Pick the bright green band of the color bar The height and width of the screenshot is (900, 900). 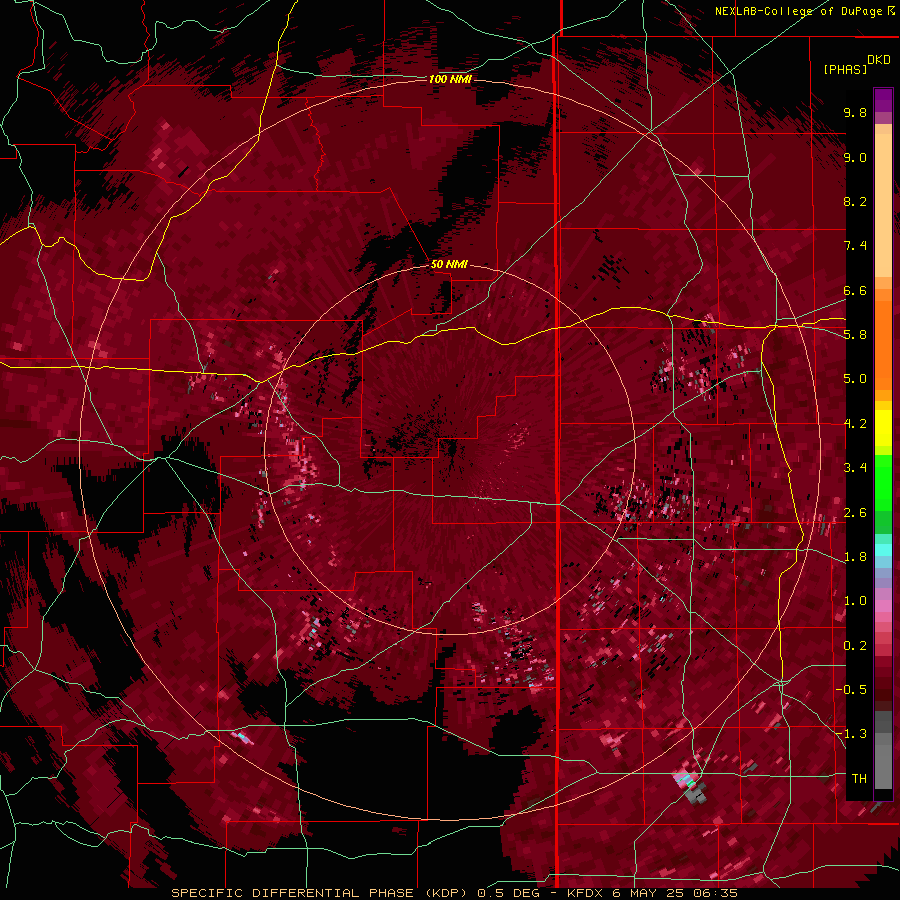[883, 482]
